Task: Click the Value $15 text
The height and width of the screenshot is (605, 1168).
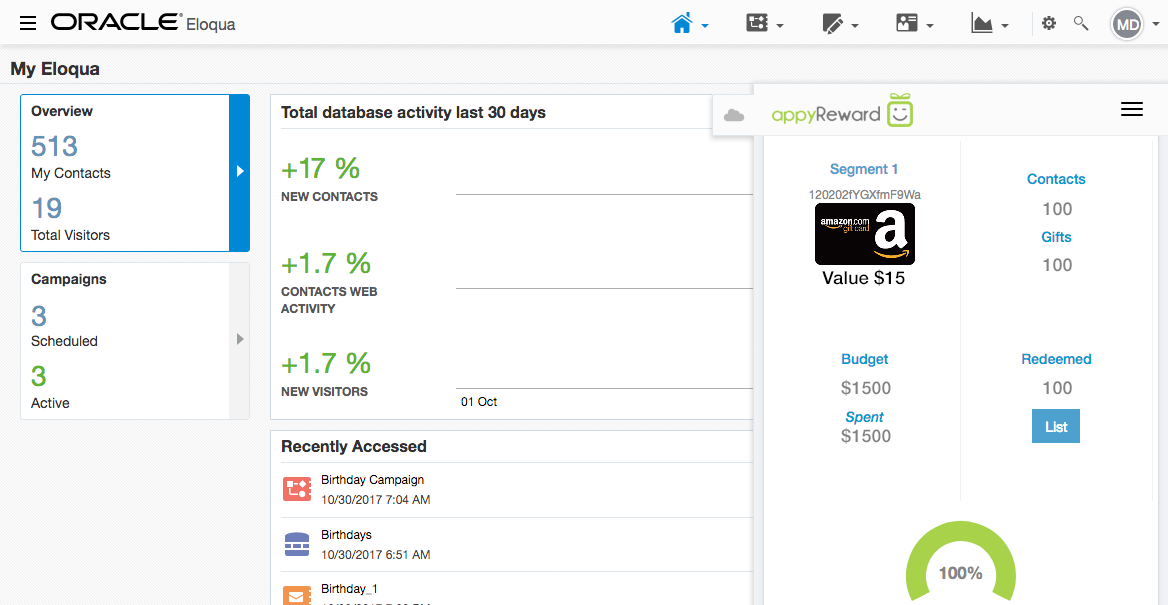Action: 864,278
